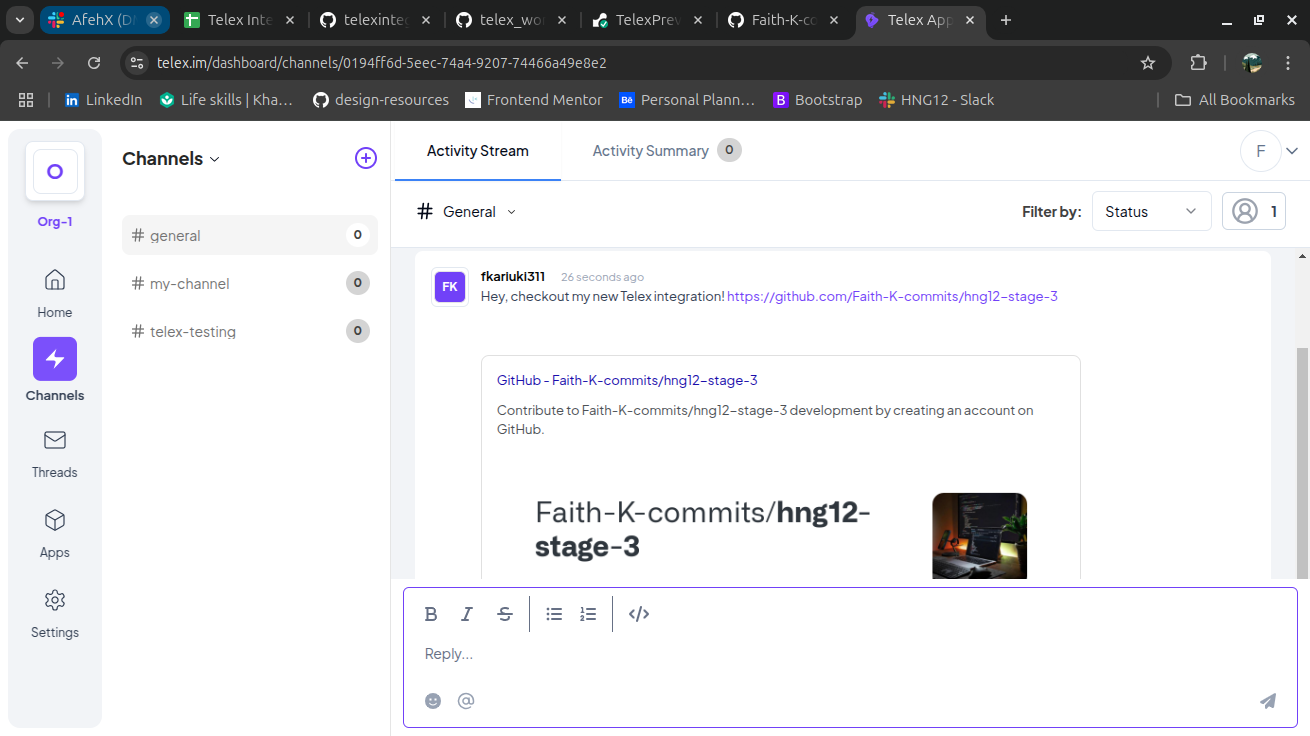
Task: Open HNG12 - Slack bookmark
Action: 936,100
